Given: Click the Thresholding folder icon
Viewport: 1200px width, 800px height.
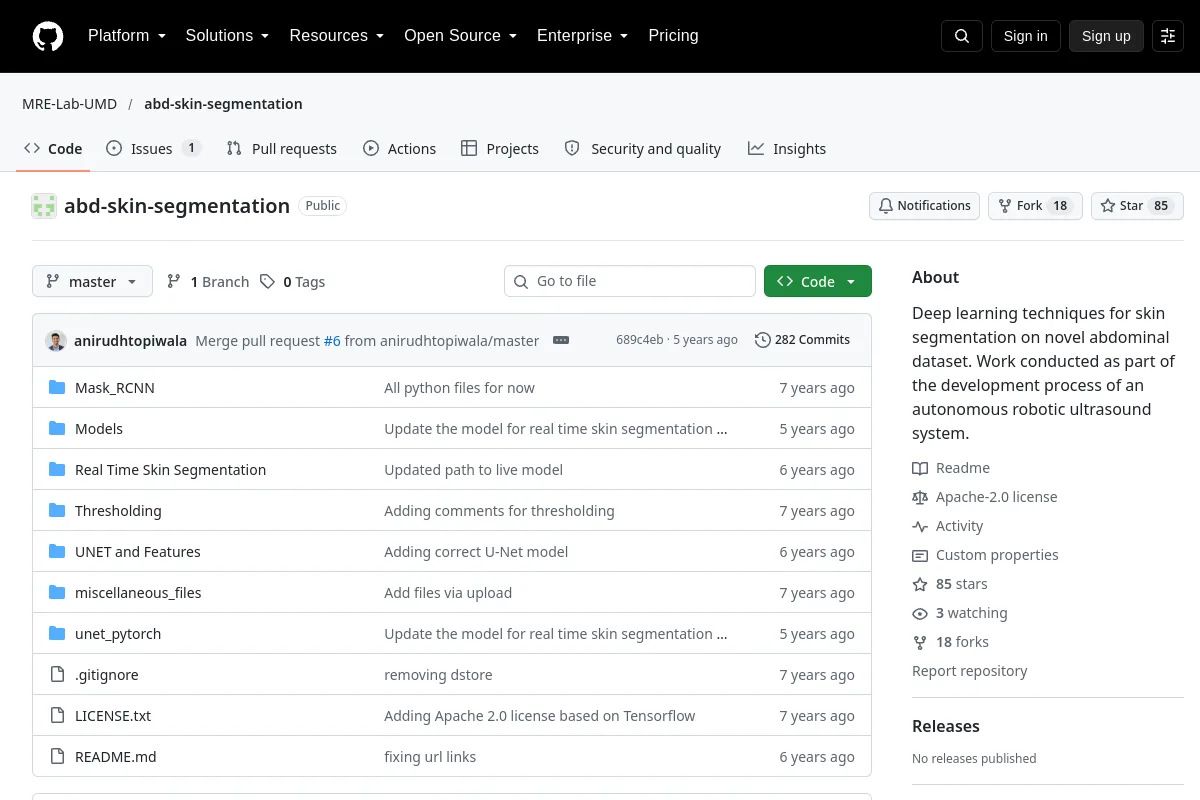Looking at the screenshot, I should pos(57,511).
